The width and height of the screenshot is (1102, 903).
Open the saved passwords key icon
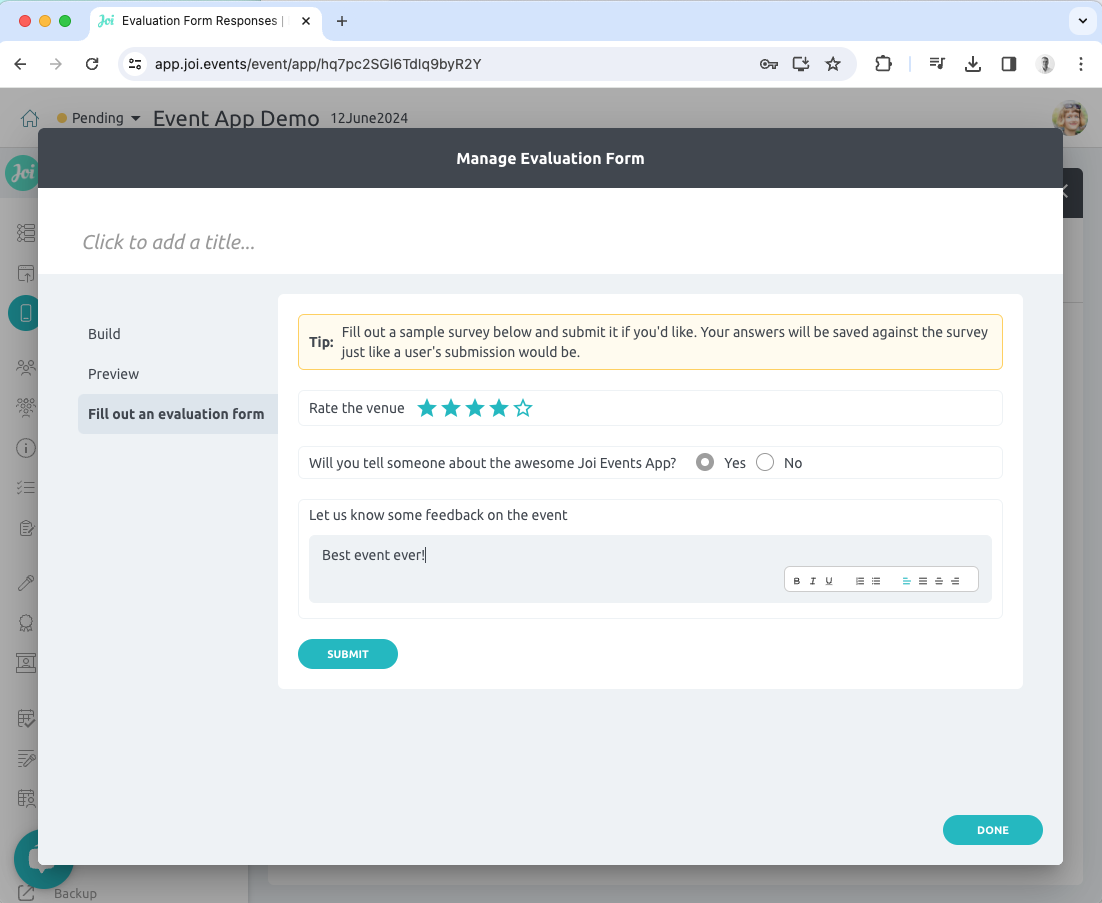coord(769,64)
